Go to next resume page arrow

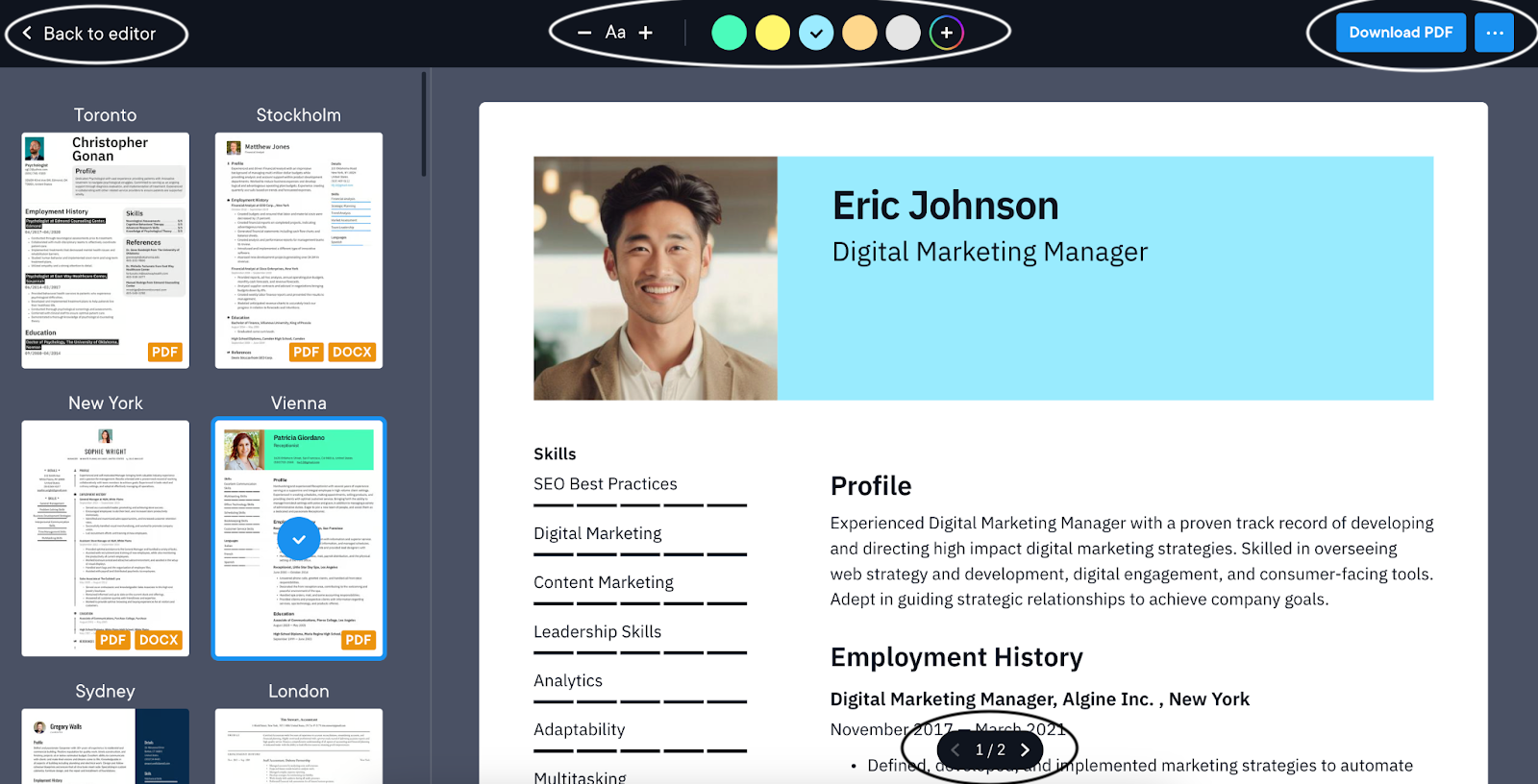(1025, 750)
